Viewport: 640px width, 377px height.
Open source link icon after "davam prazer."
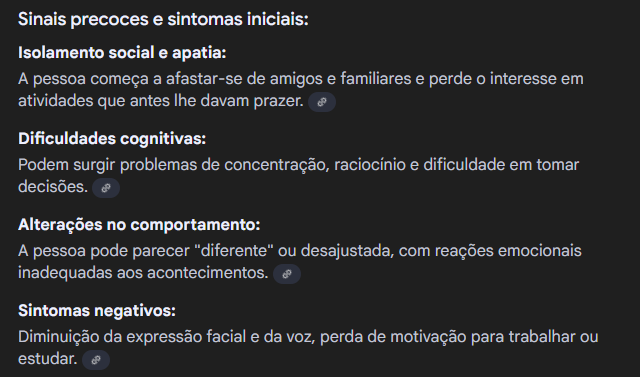pos(322,102)
